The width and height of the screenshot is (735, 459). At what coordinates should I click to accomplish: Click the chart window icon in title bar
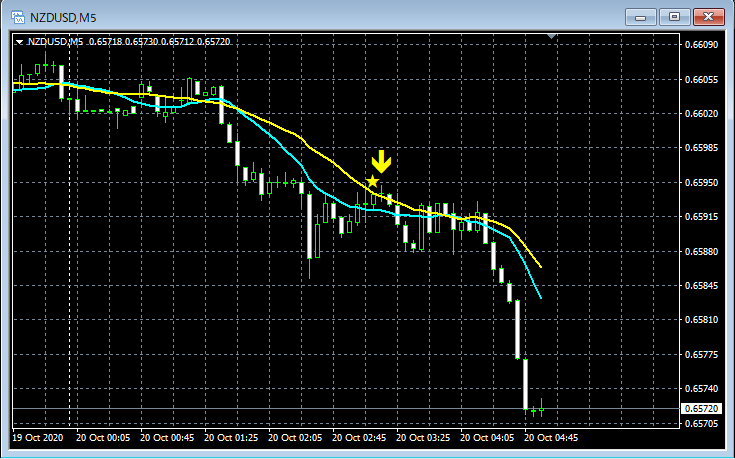click(18, 17)
